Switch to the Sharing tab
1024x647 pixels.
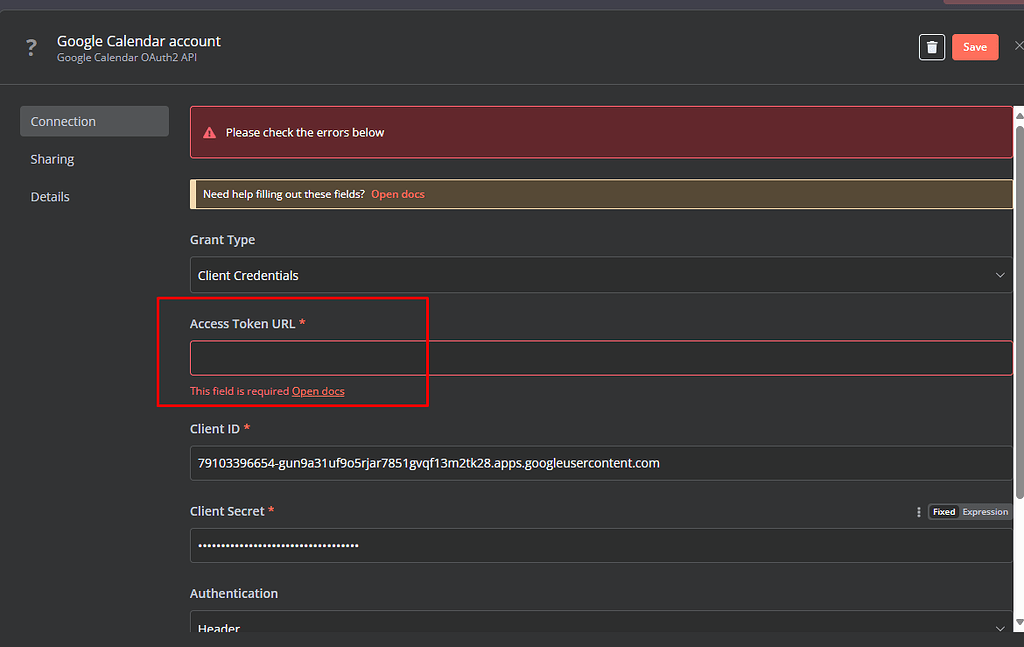[52, 158]
